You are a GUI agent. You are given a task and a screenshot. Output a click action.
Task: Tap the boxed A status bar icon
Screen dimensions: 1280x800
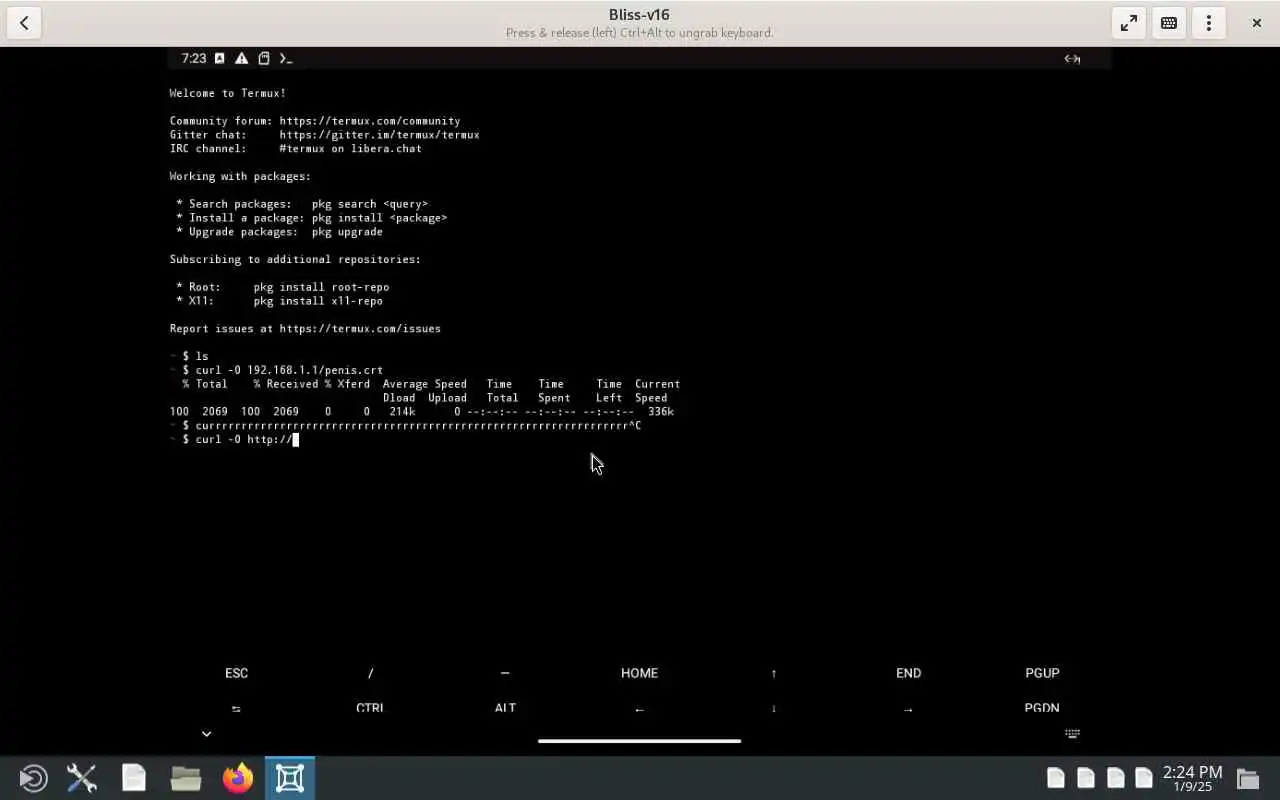(220, 59)
